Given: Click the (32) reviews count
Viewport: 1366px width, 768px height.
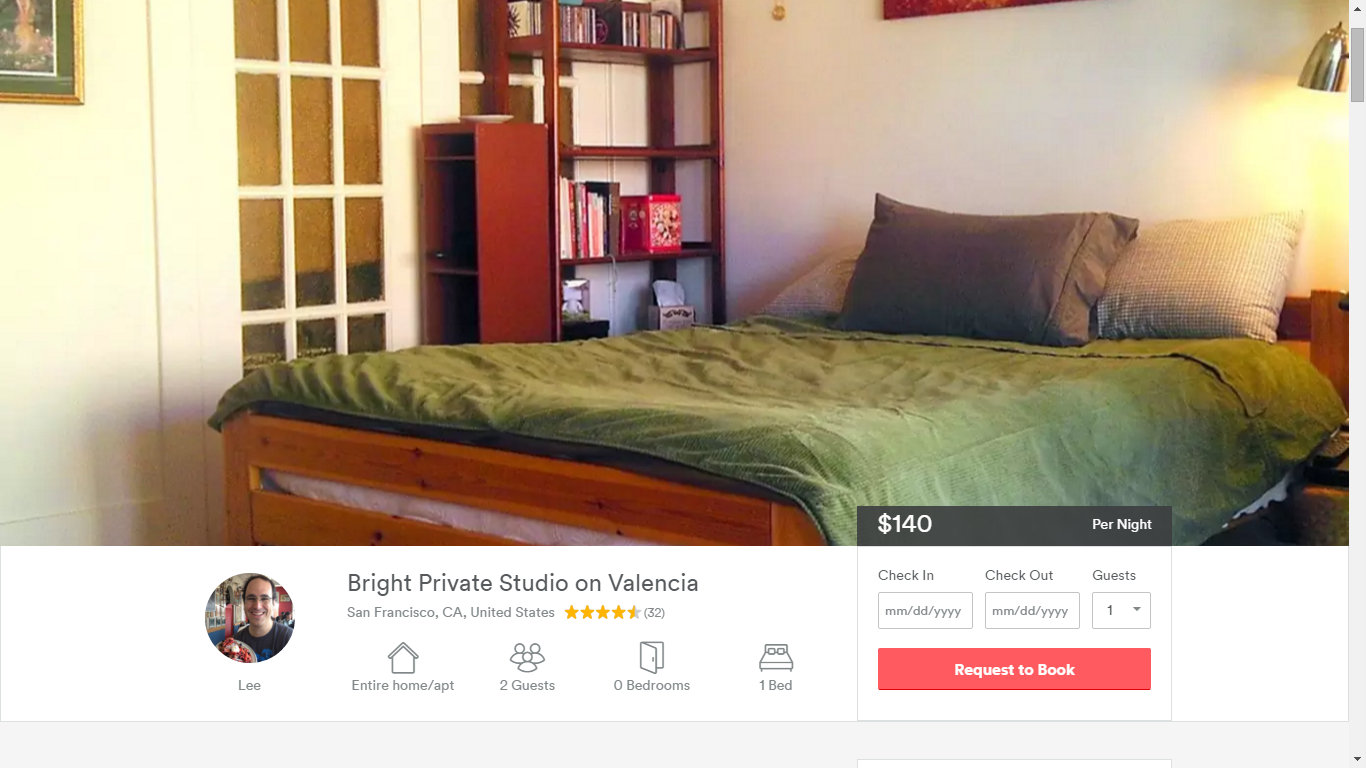Looking at the screenshot, I should [654, 613].
